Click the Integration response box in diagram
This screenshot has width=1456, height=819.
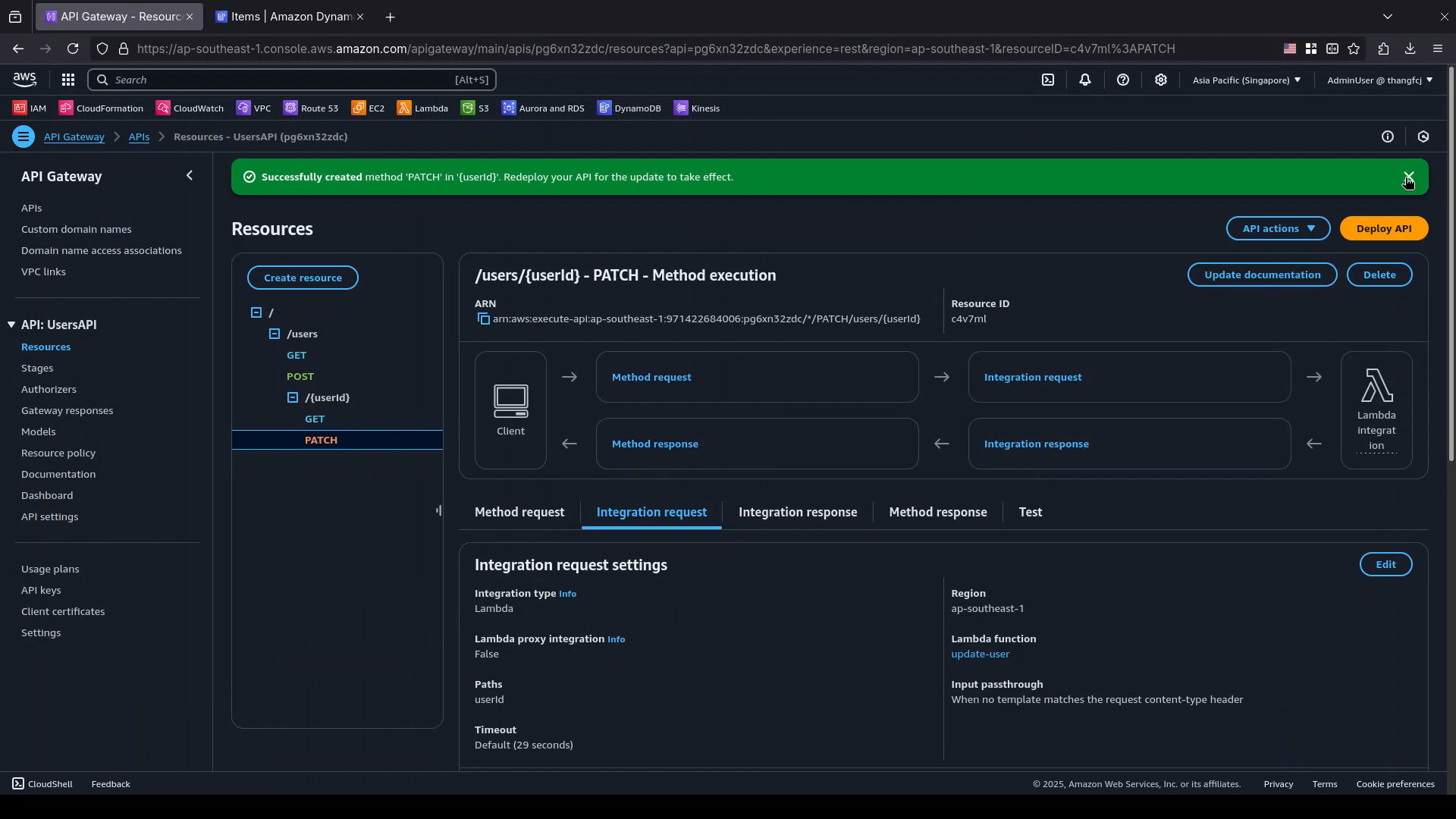1129,444
